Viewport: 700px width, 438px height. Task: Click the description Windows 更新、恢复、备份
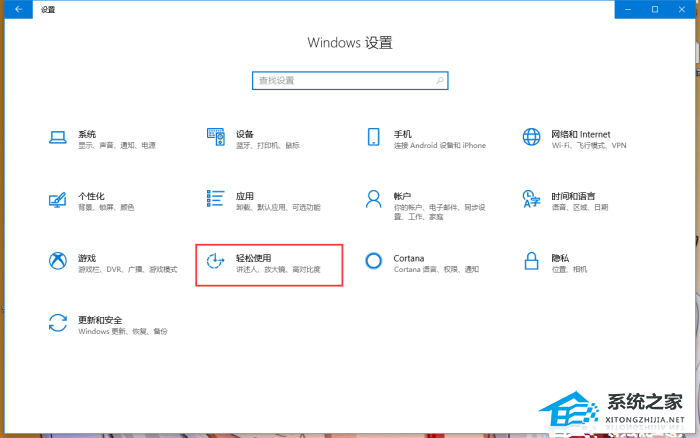122,331
